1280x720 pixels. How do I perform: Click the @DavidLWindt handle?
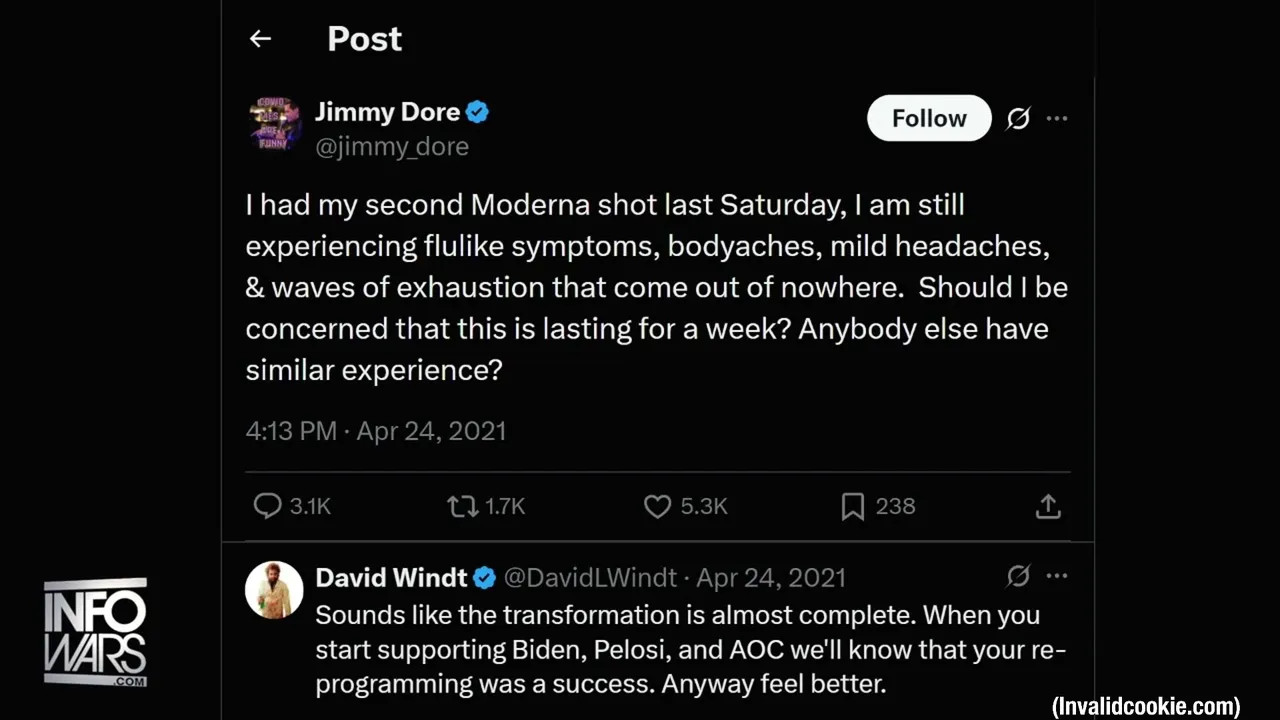pos(590,578)
